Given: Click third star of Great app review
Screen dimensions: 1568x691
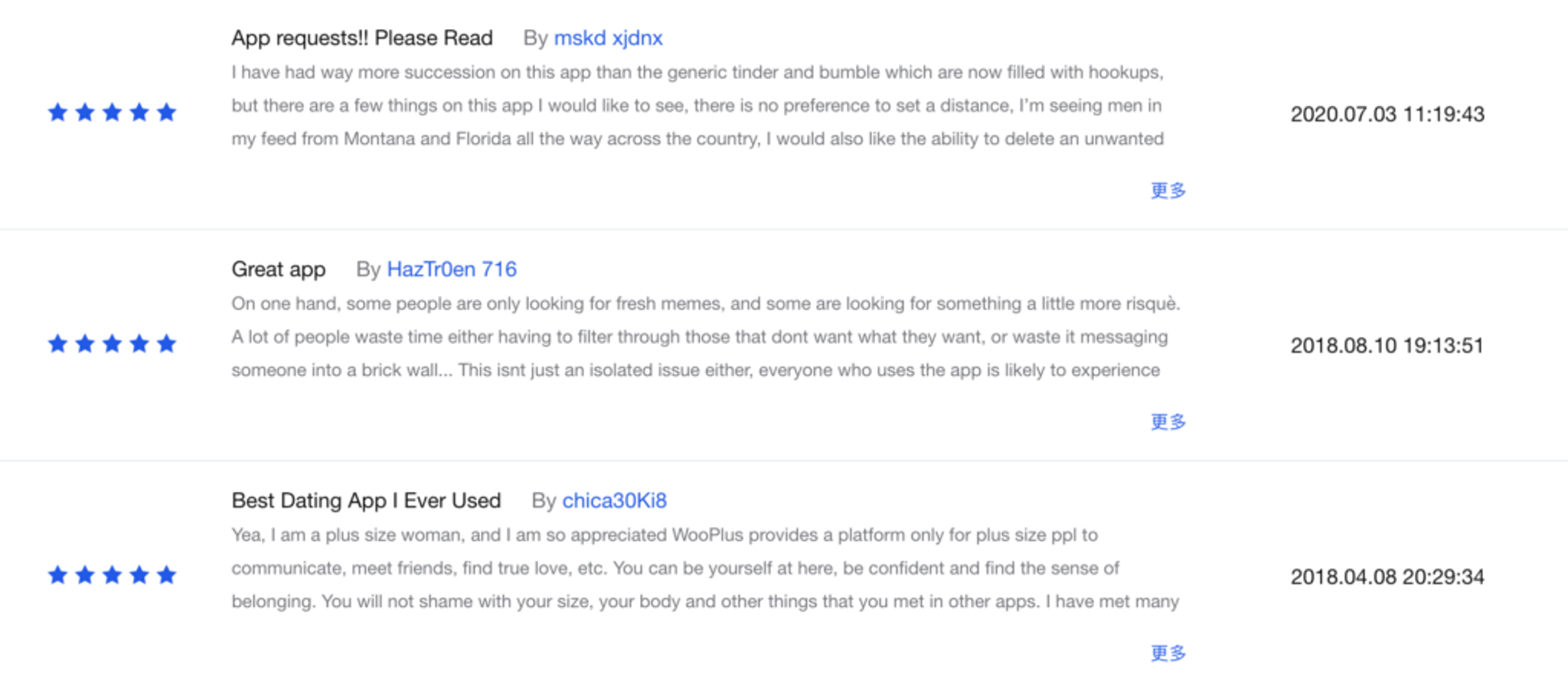Looking at the screenshot, I should click(x=112, y=344).
